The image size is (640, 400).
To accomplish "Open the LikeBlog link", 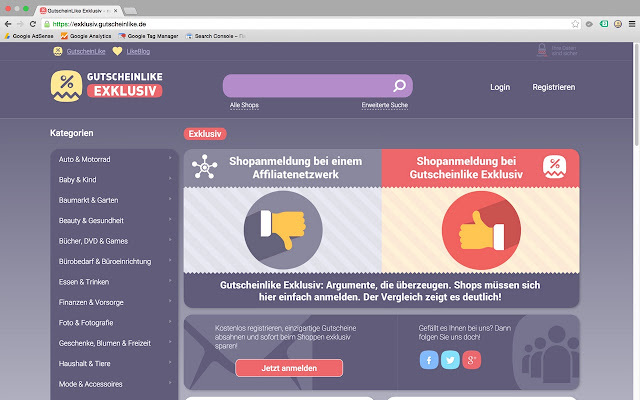I will pyautogui.click(x=138, y=51).
